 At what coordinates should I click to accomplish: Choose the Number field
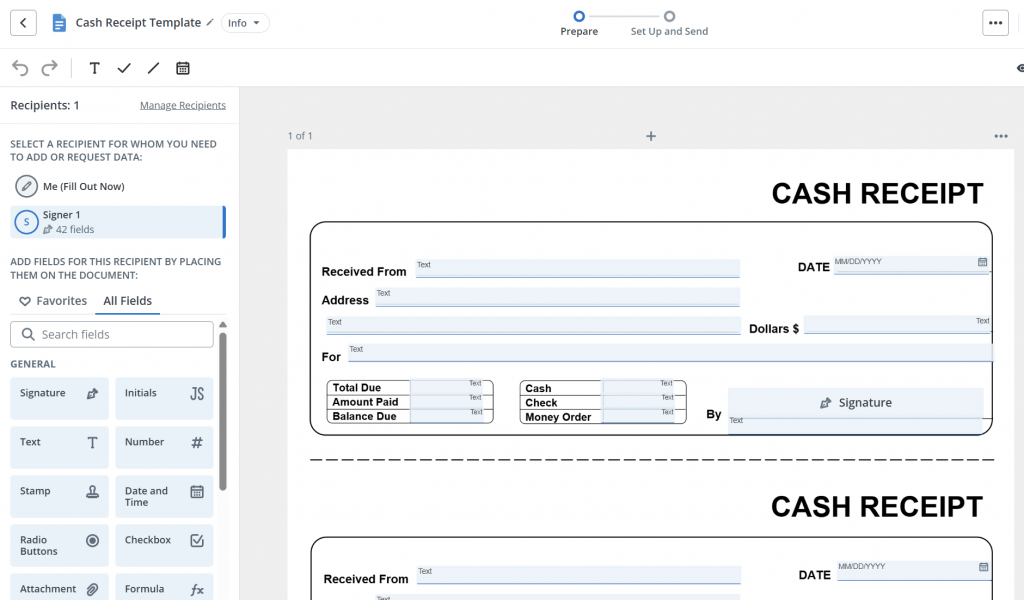165,447
